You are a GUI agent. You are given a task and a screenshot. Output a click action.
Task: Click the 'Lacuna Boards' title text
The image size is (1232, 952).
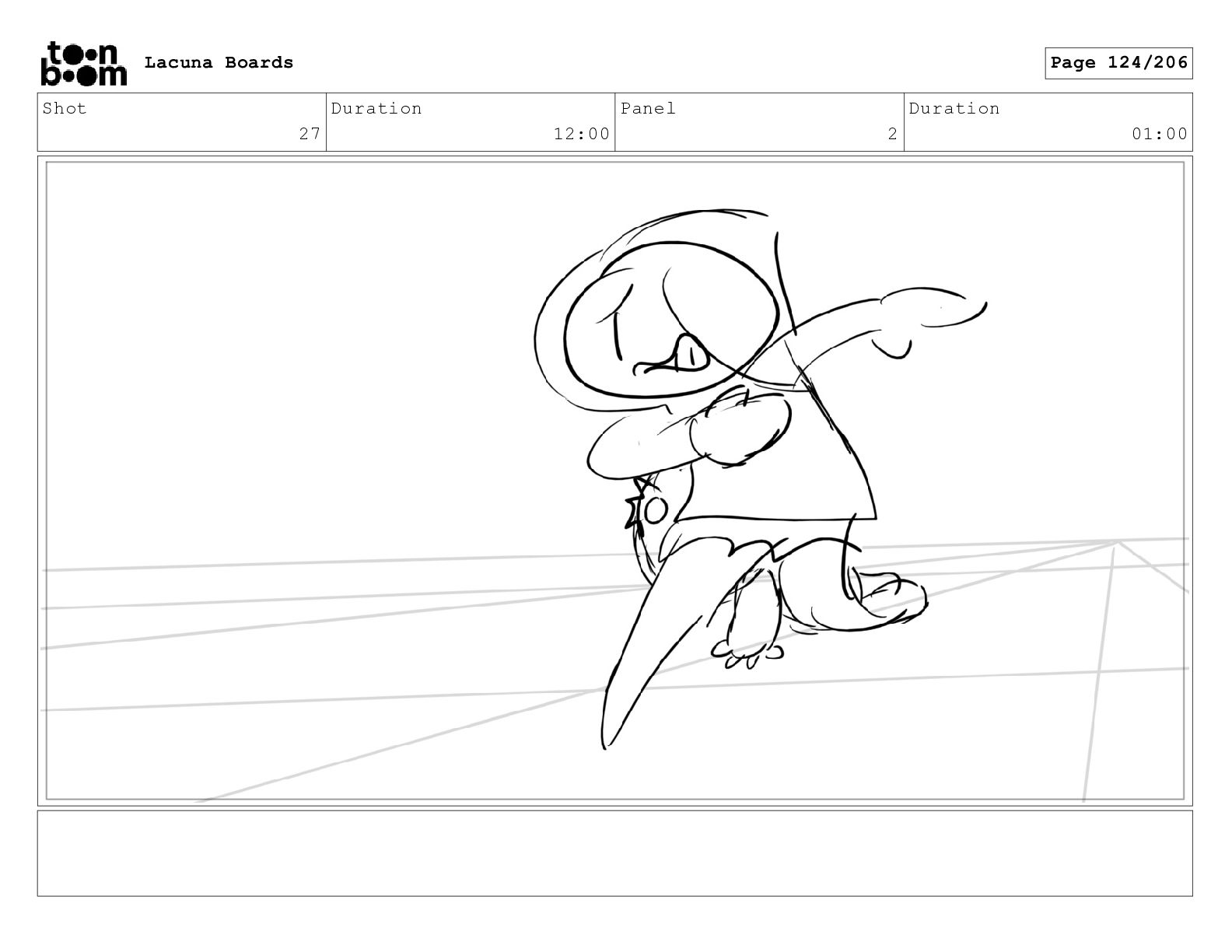219,62
